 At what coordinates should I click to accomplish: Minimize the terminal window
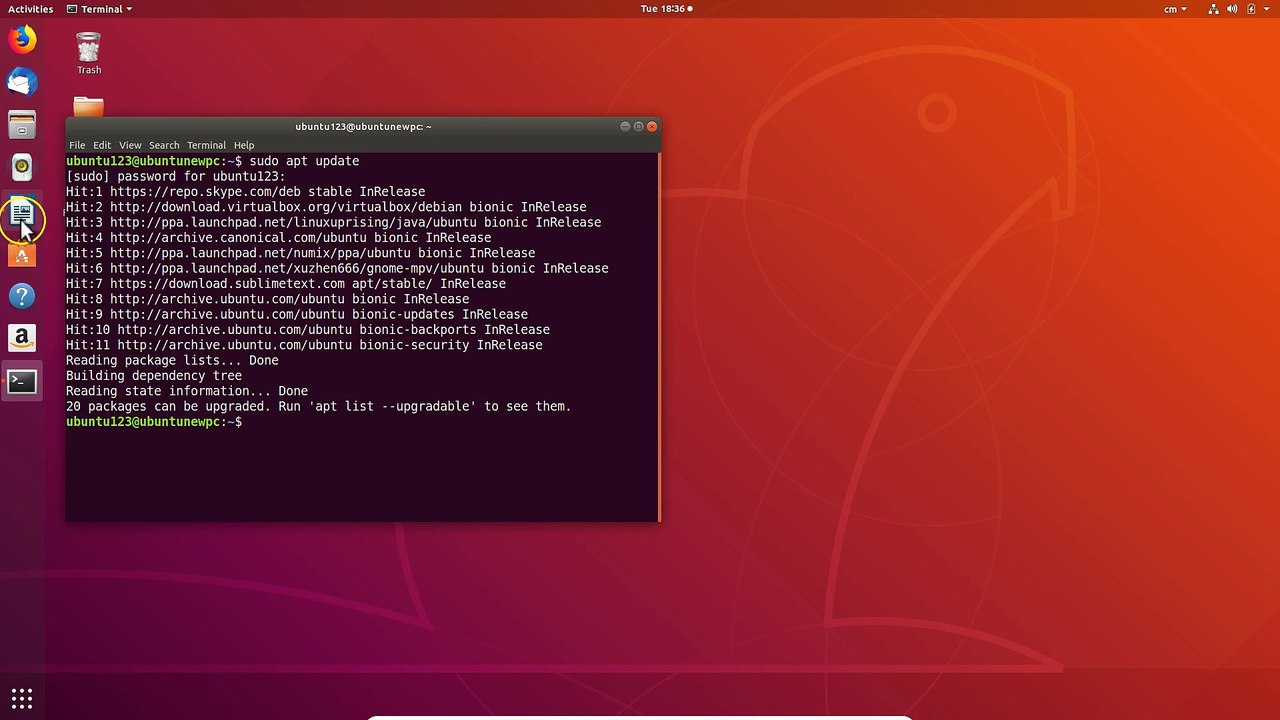coord(625,126)
